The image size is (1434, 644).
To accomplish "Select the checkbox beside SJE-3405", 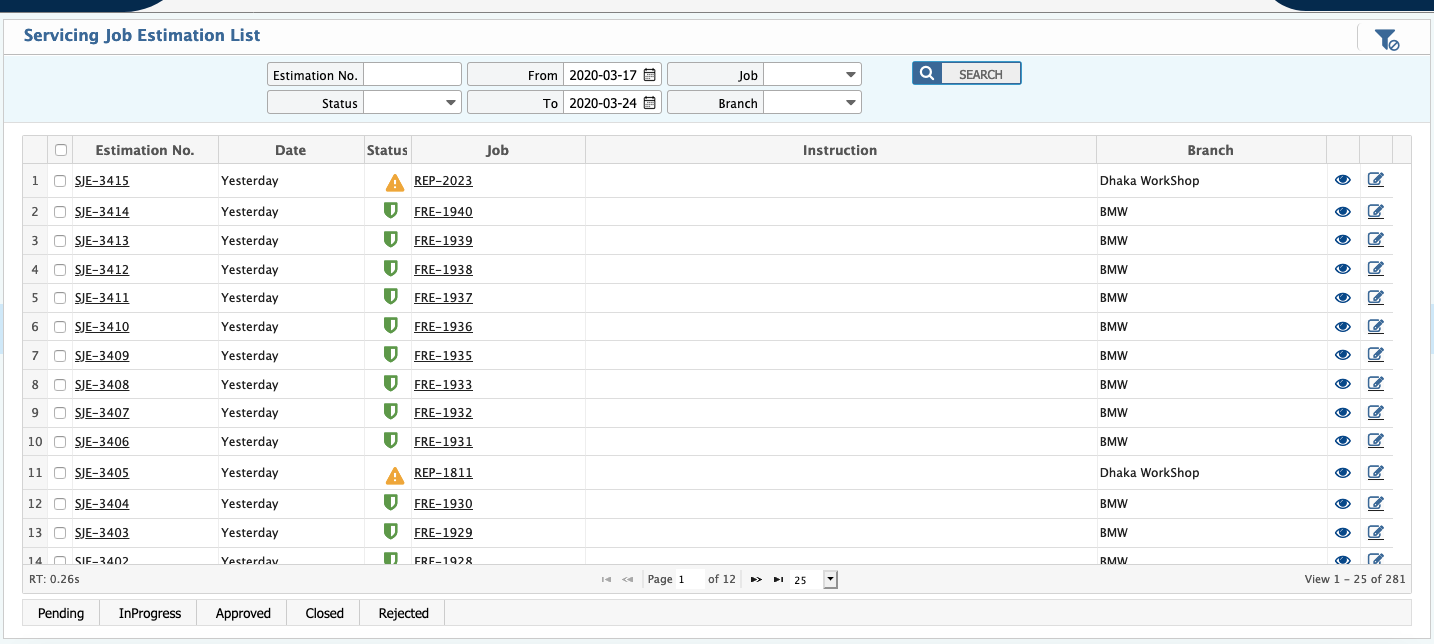I will [x=60, y=472].
